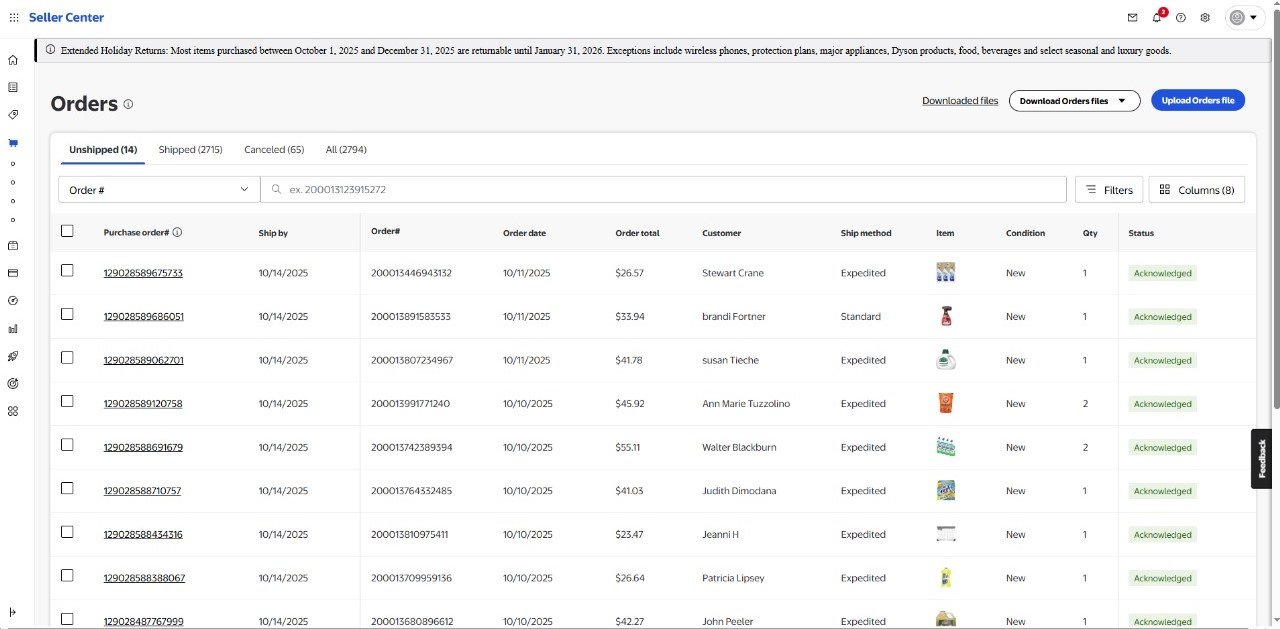Go to Home in the sidebar
Viewport: 1280px width, 629px height.
coord(13,60)
